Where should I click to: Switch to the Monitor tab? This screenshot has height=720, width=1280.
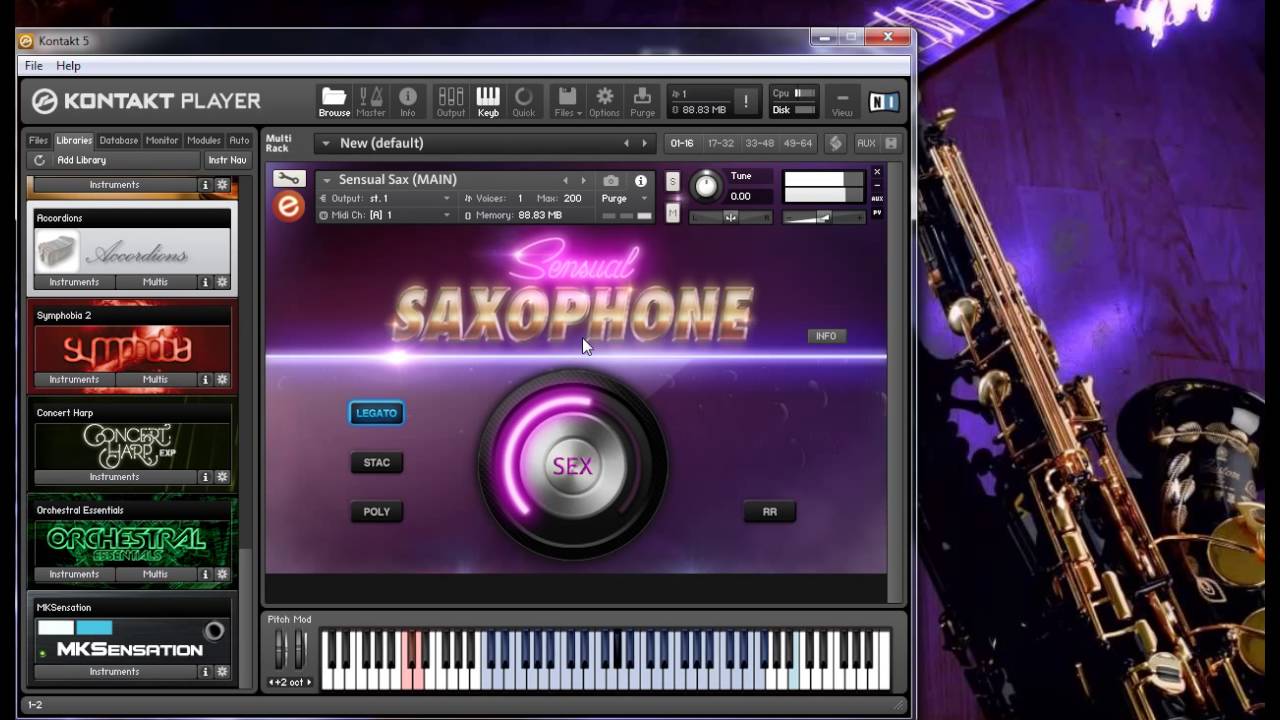(161, 140)
